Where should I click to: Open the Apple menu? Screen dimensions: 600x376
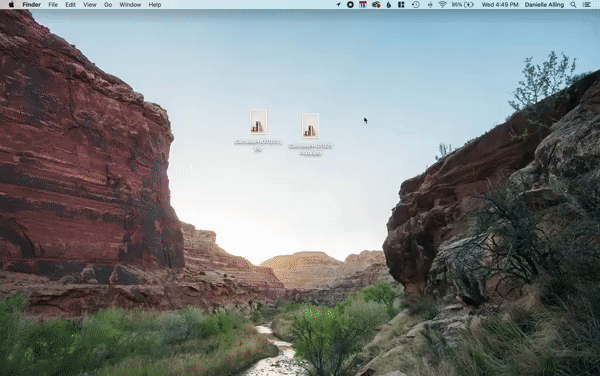point(11,5)
